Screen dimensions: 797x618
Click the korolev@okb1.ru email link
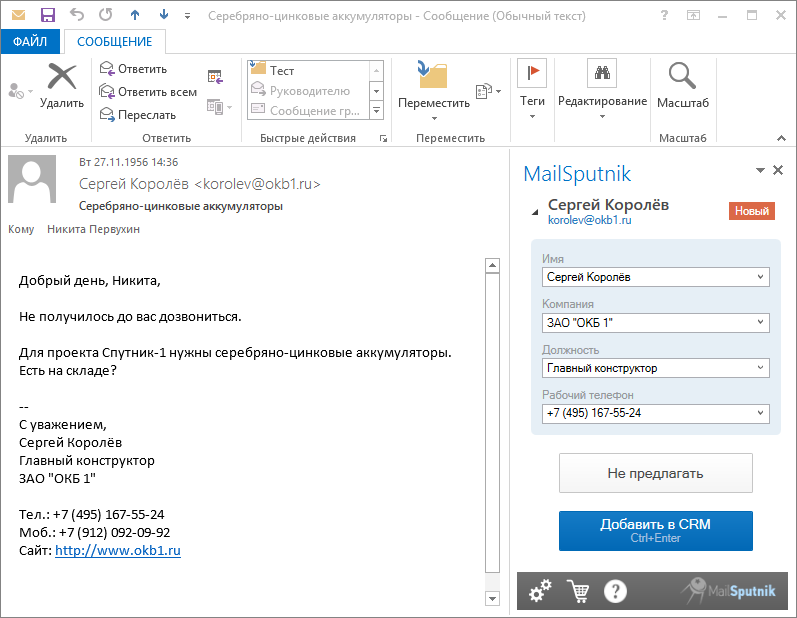590,220
